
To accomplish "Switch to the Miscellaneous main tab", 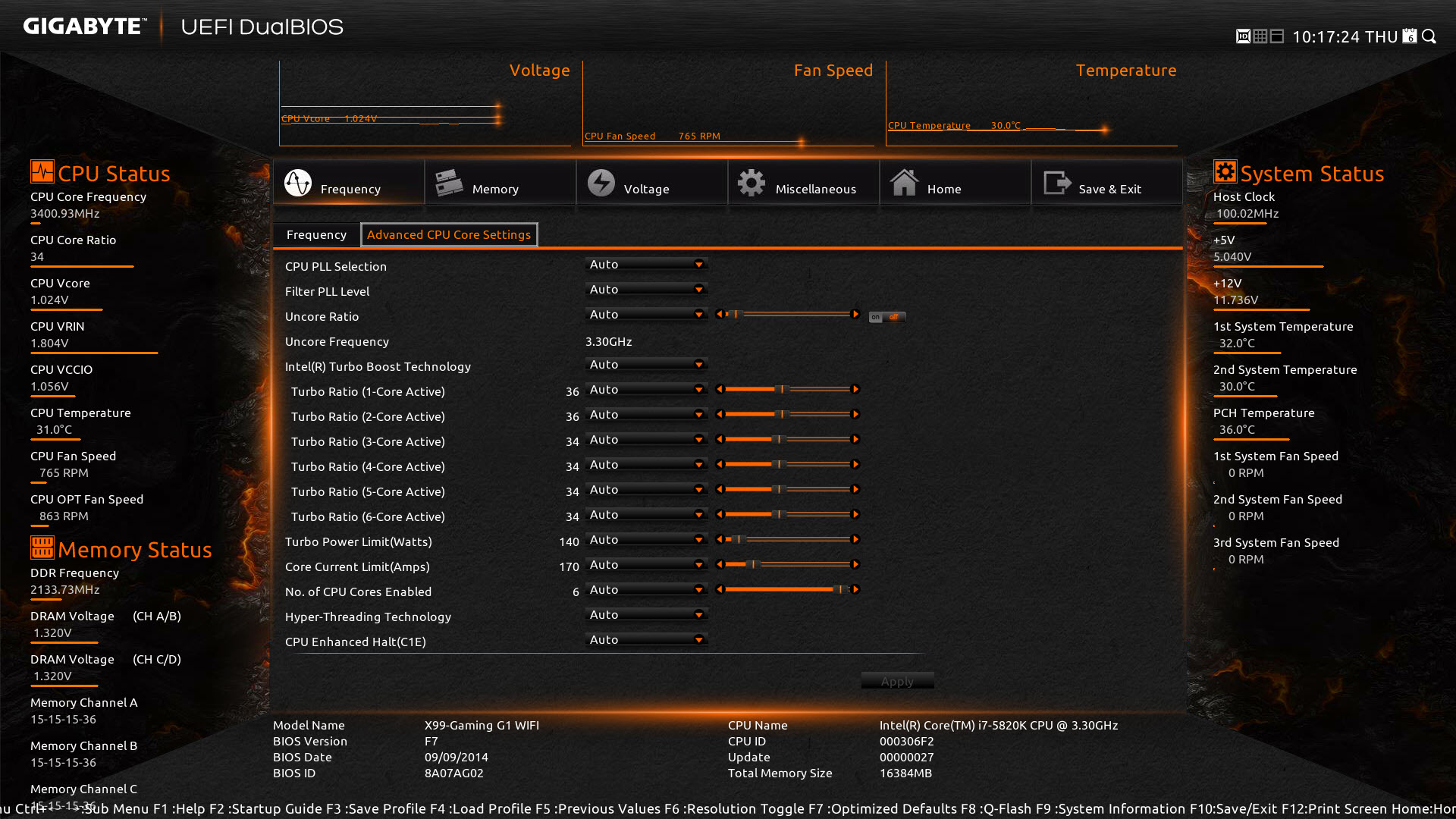I will pos(804,182).
